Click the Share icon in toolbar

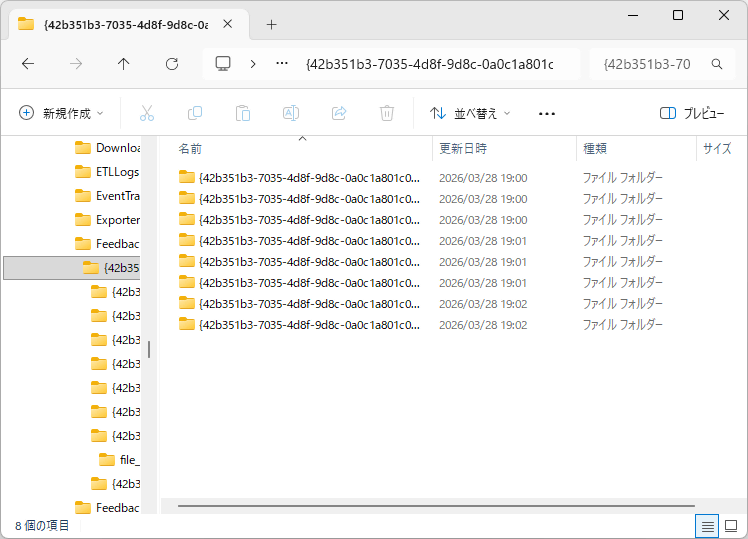coord(339,113)
